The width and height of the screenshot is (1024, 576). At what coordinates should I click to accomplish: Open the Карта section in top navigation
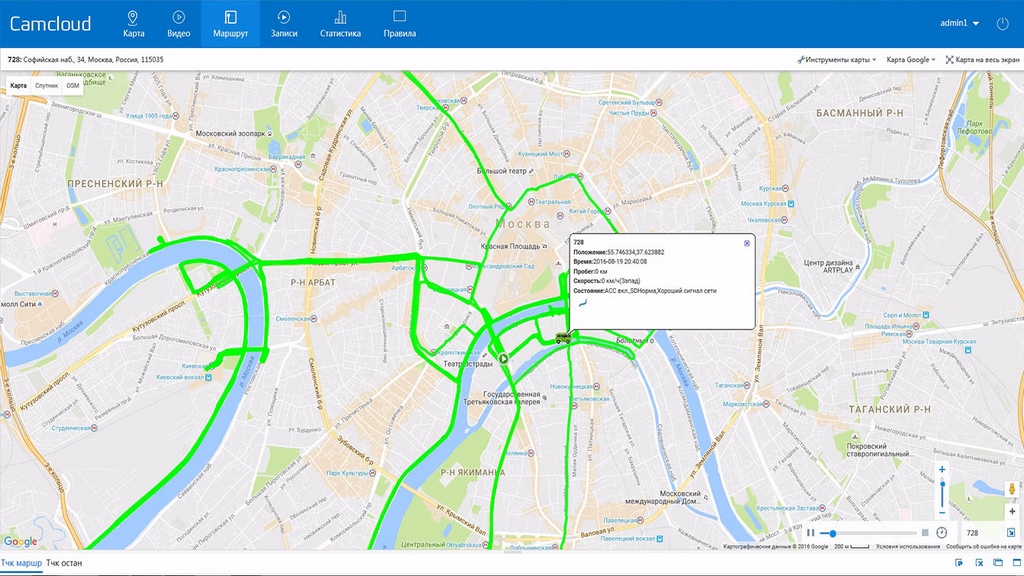pyautogui.click(x=134, y=23)
